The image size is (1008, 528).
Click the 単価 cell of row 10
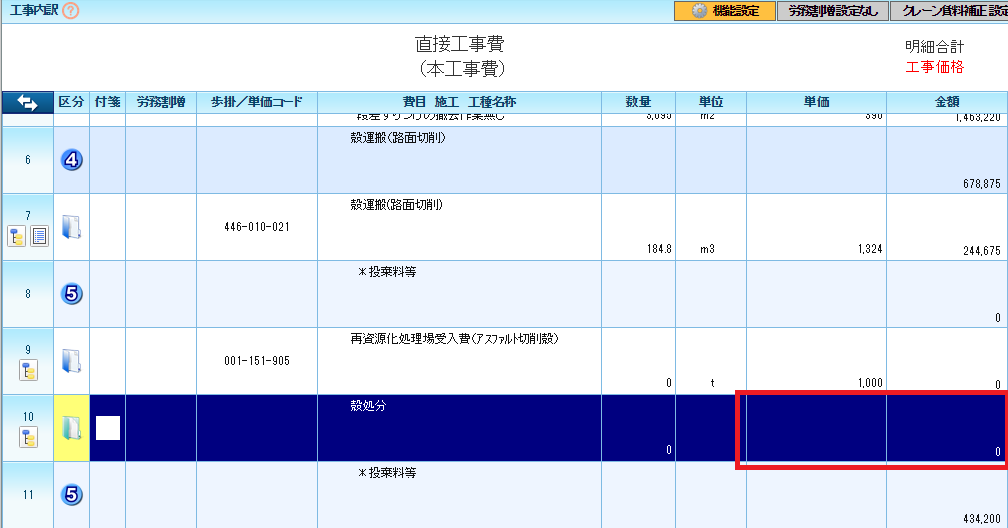(816, 428)
